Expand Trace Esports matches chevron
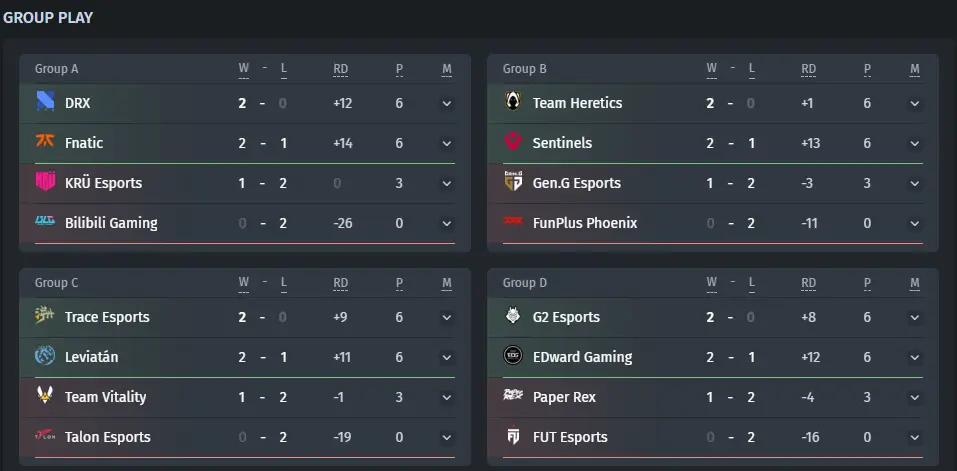The image size is (957, 471). [x=447, y=318]
